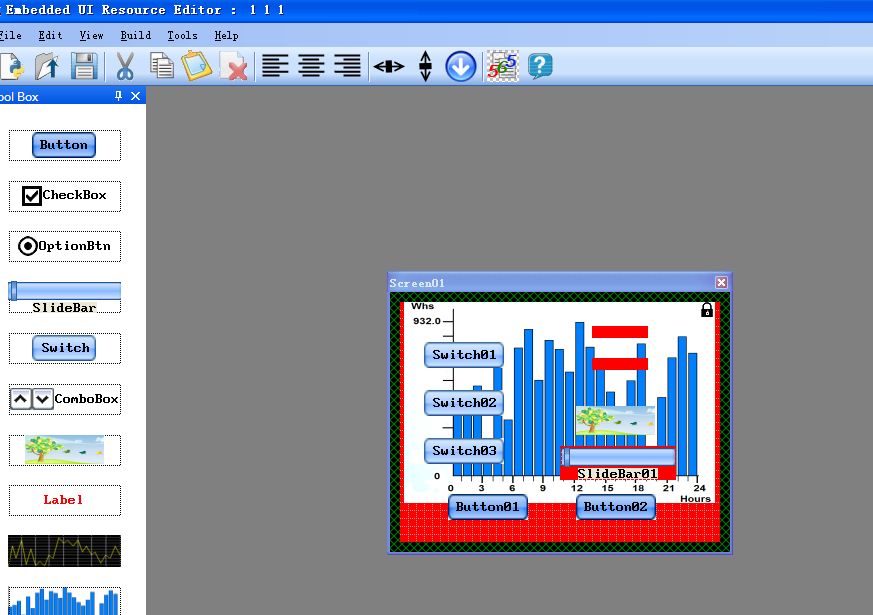873x615 pixels.
Task: Click Button02 on Screen01
Action: tap(616, 507)
